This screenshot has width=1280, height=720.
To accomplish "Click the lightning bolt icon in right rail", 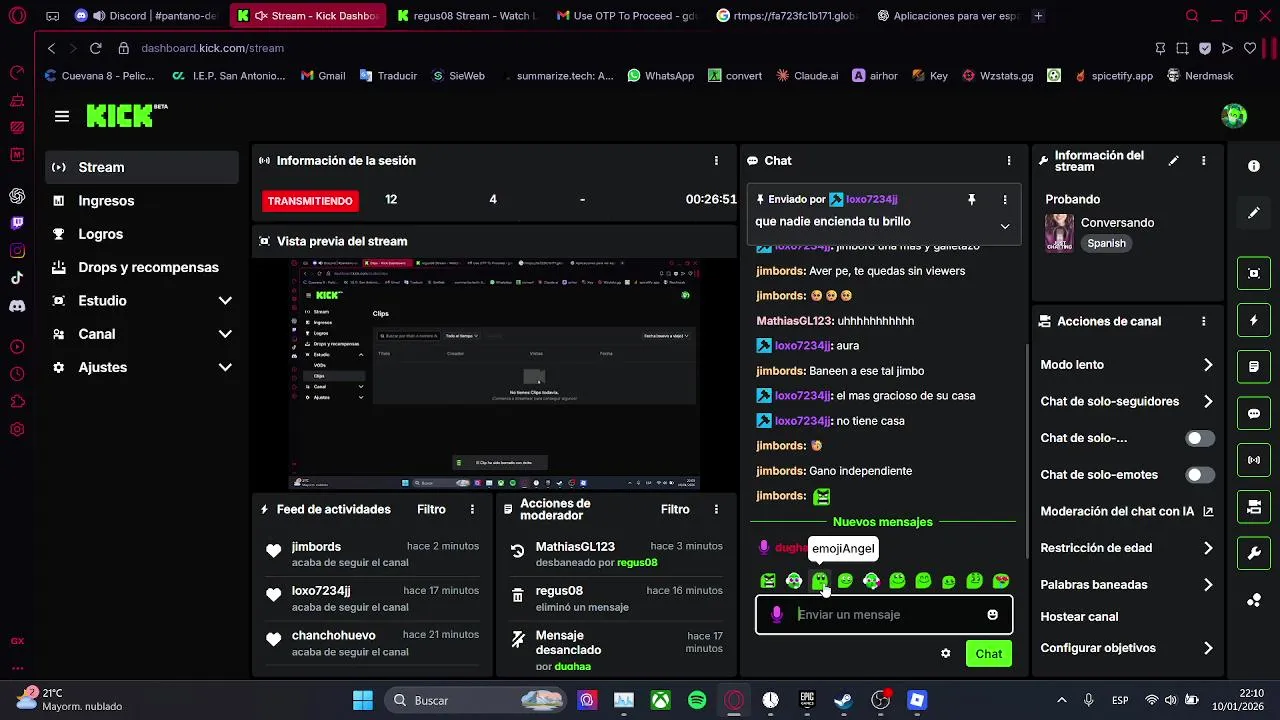I will (x=1254, y=320).
